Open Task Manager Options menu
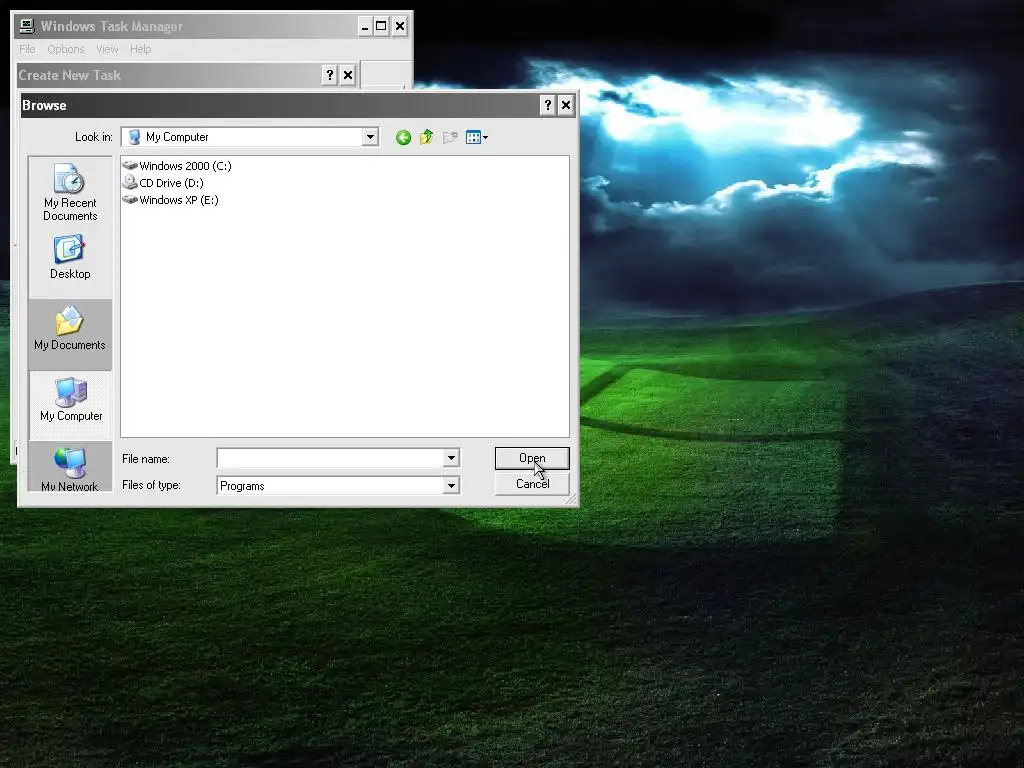This screenshot has width=1024, height=768. point(66,49)
